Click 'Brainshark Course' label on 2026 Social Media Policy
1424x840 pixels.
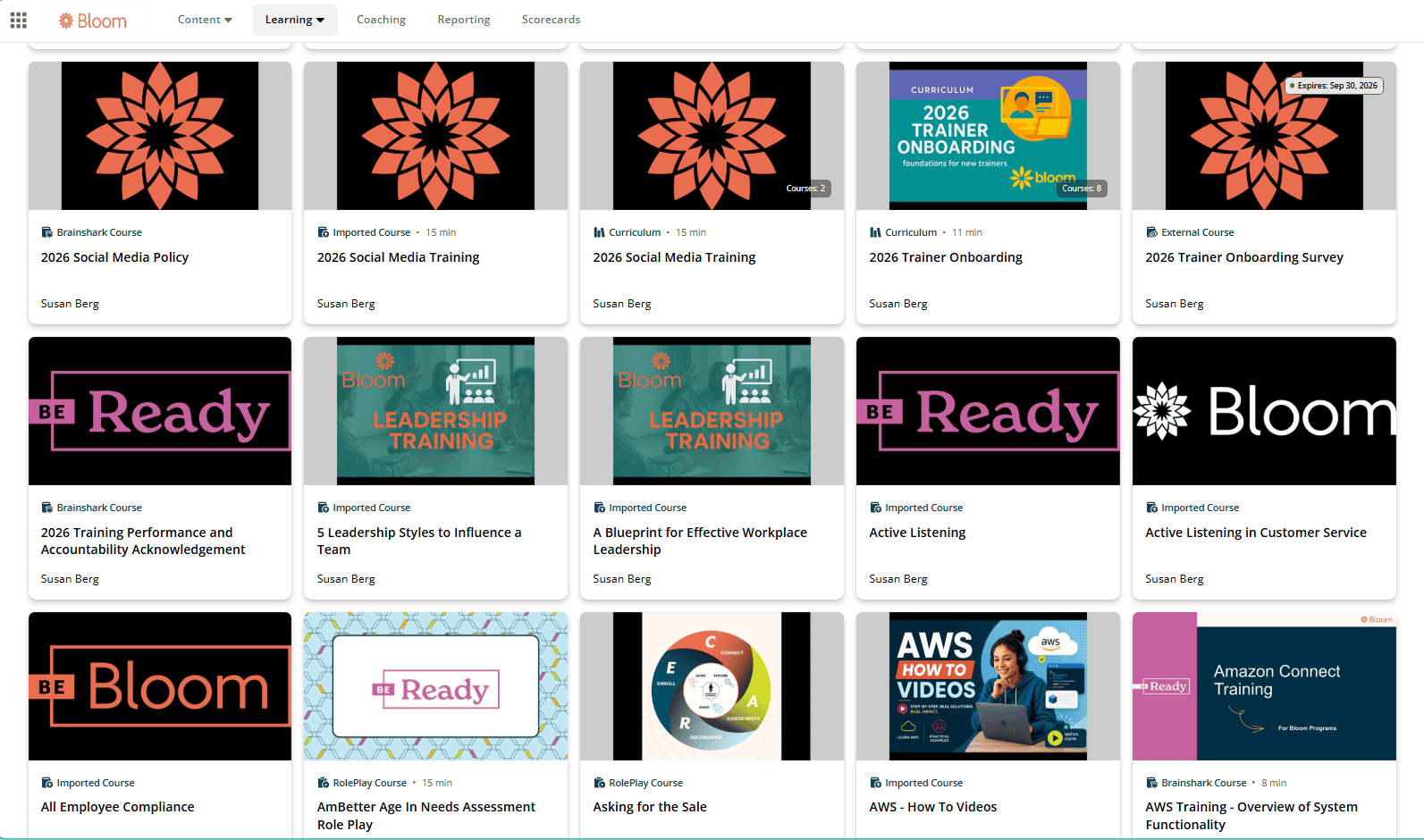tap(99, 232)
